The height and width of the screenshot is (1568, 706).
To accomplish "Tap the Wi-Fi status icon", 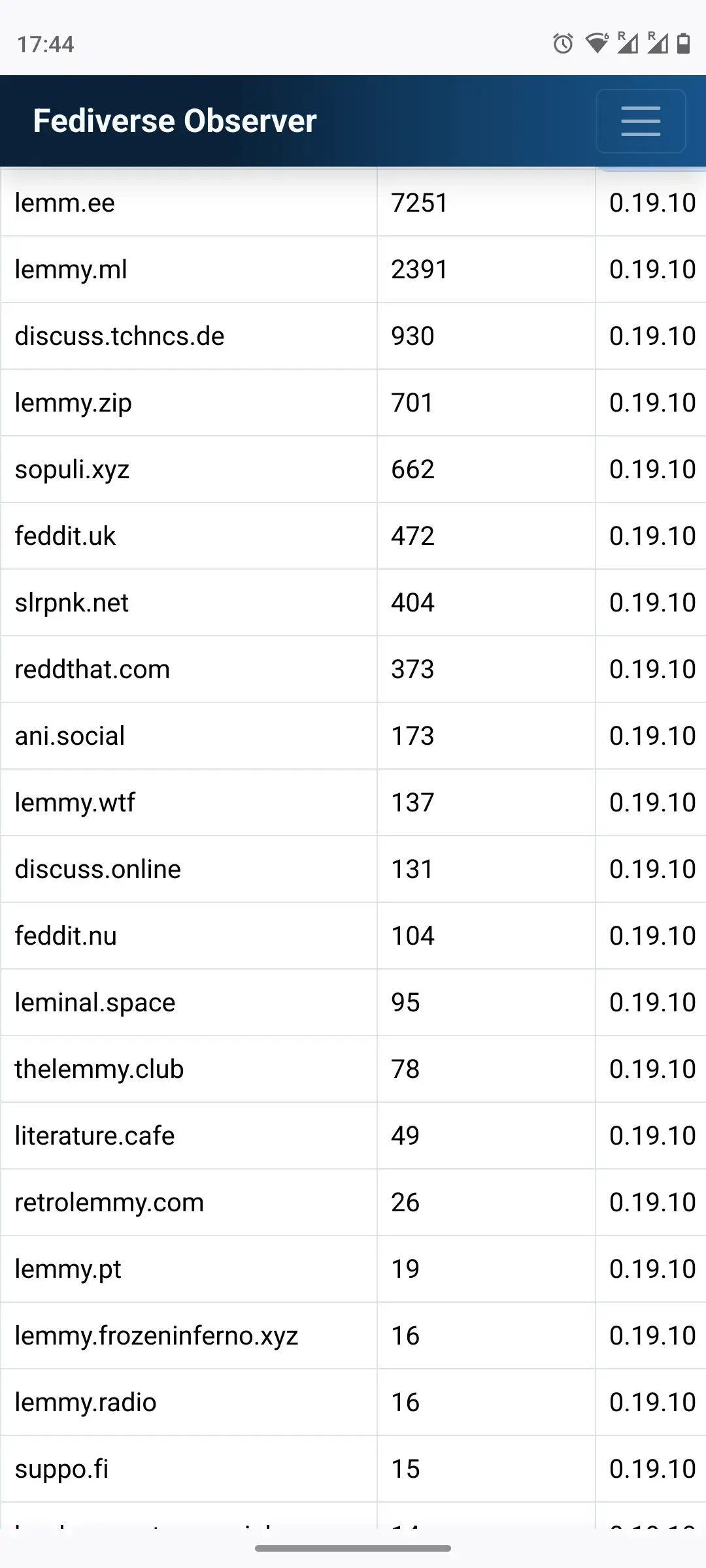I will tap(597, 43).
